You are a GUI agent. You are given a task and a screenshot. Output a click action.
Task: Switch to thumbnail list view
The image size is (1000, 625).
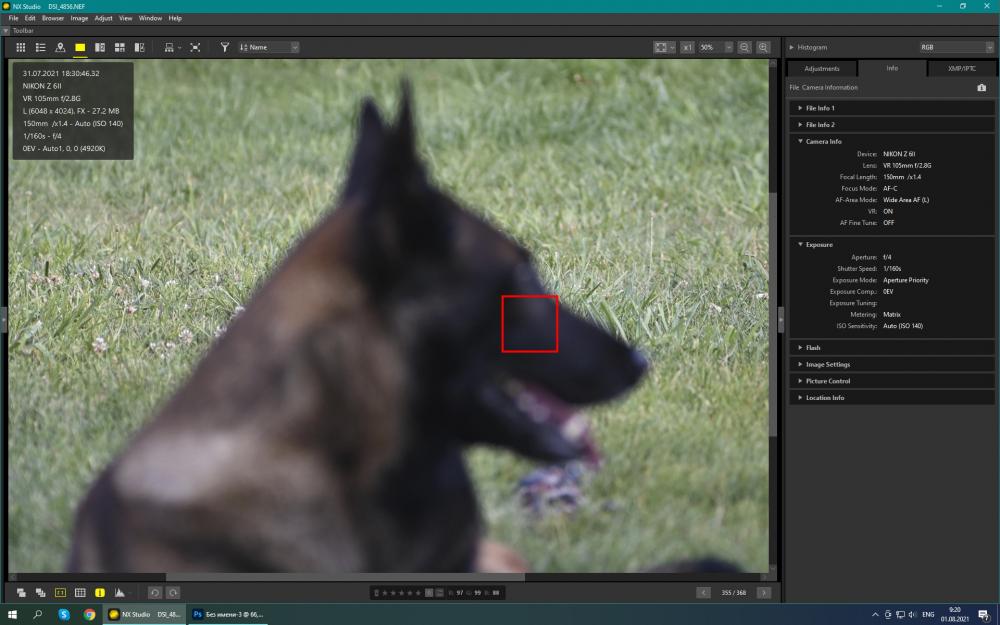[x=40, y=47]
